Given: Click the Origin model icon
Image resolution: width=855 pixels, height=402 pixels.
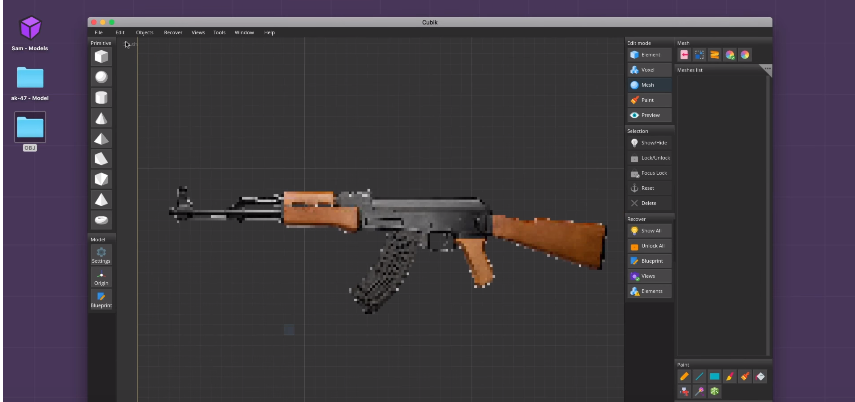Looking at the screenshot, I should pos(101,277).
